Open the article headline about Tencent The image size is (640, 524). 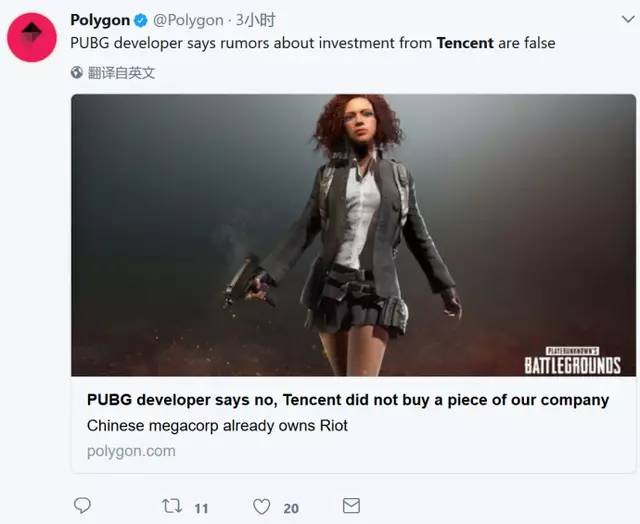(348, 400)
